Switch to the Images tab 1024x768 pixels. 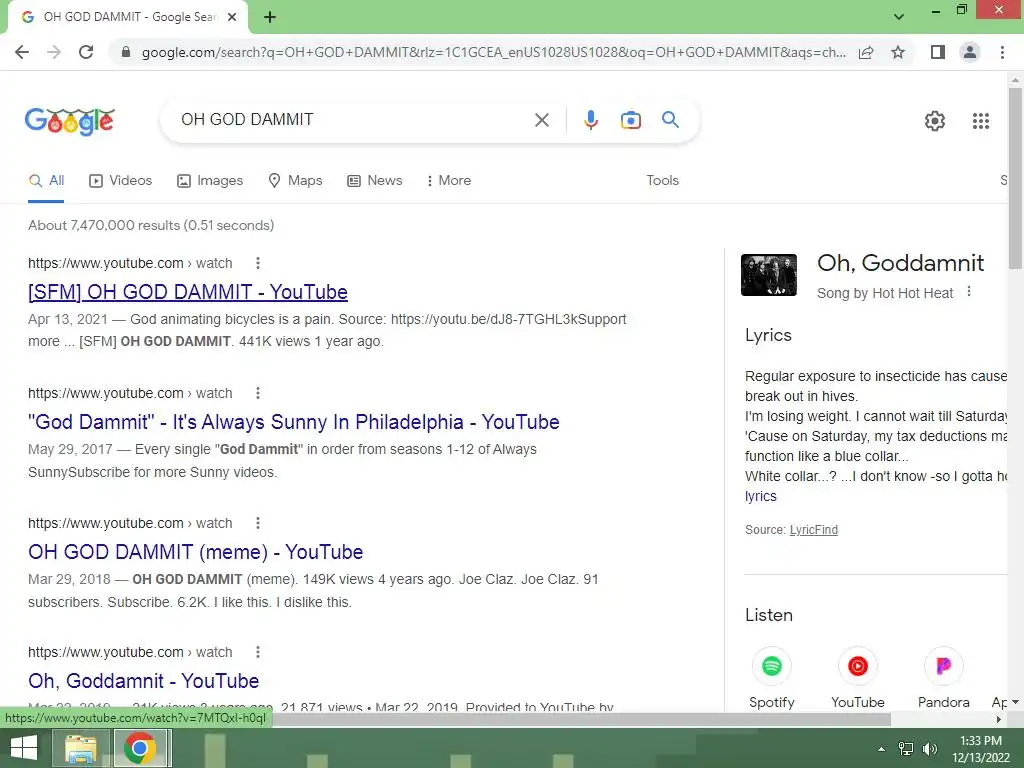click(x=210, y=180)
